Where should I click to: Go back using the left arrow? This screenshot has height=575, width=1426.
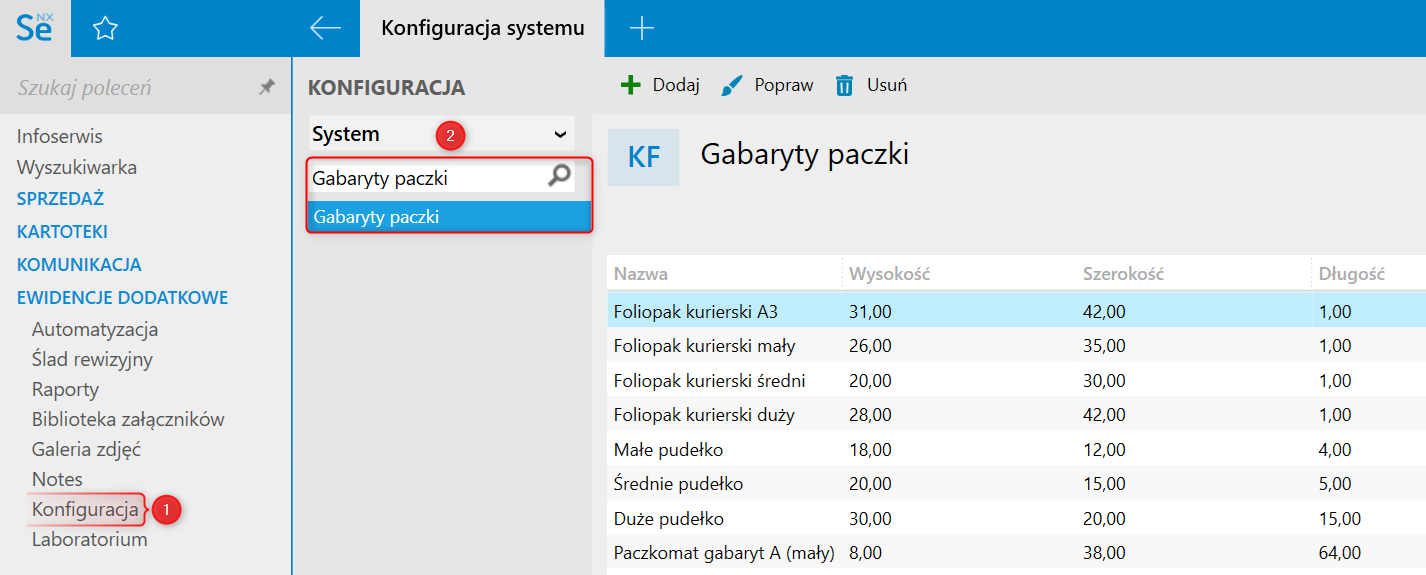pyautogui.click(x=326, y=29)
